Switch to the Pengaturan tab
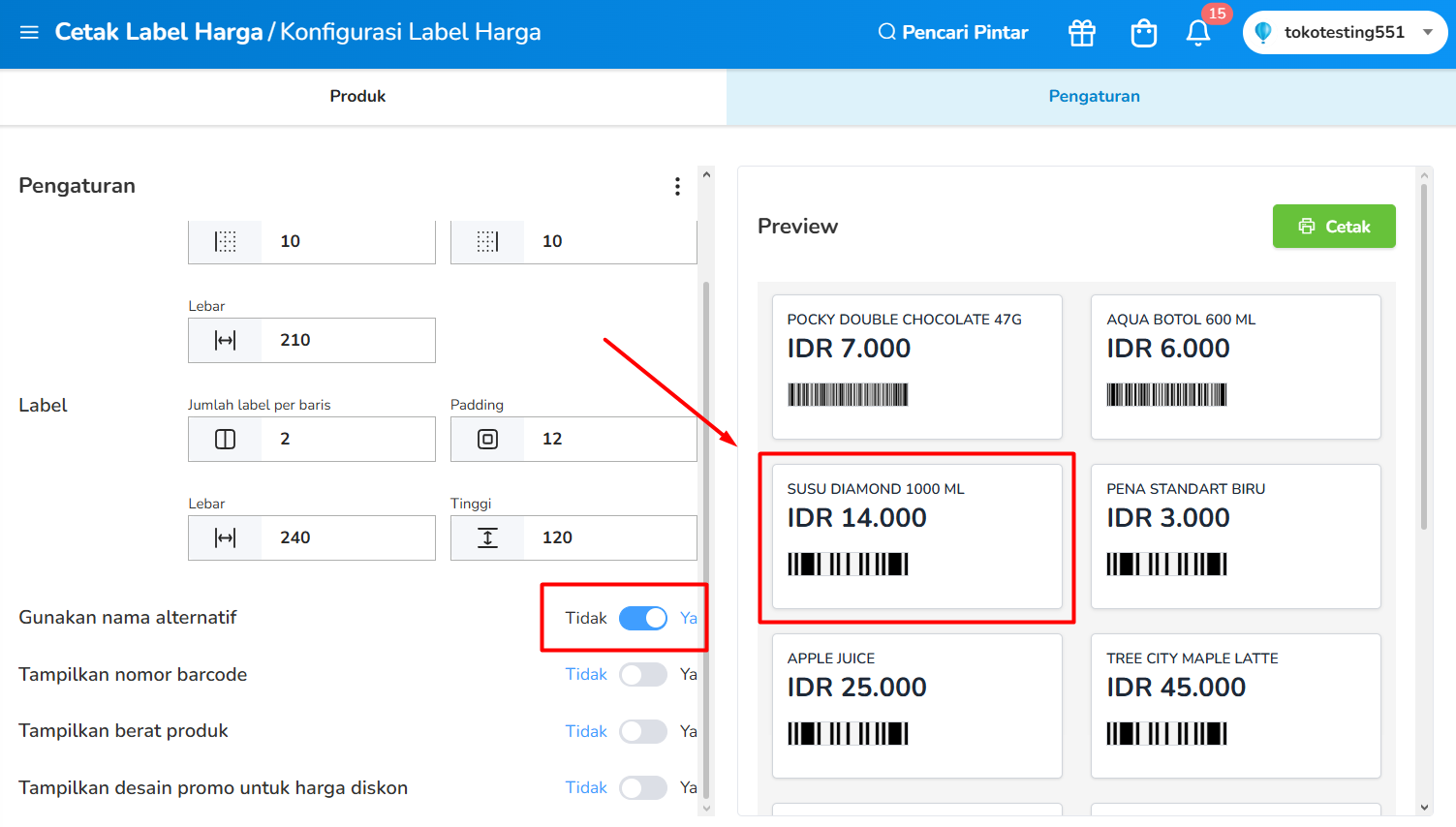Viewport: 1456px width, 827px height. tap(1094, 96)
